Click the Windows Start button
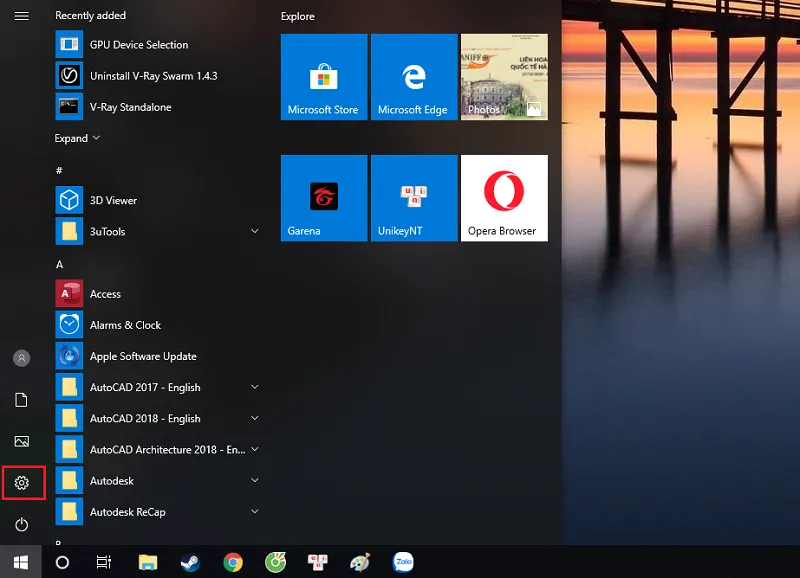Screen dimensions: 800x578 click(x=20, y=563)
